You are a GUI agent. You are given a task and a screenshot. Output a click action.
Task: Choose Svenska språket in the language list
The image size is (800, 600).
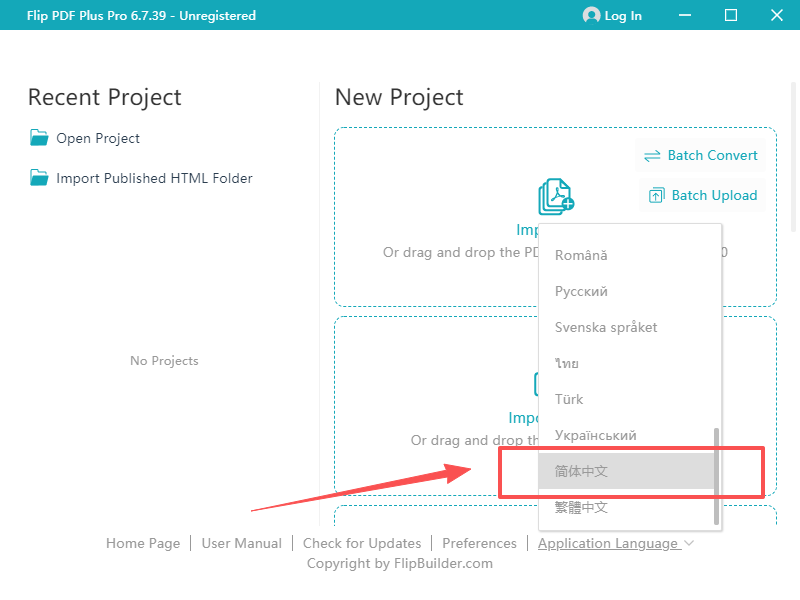click(x=606, y=327)
